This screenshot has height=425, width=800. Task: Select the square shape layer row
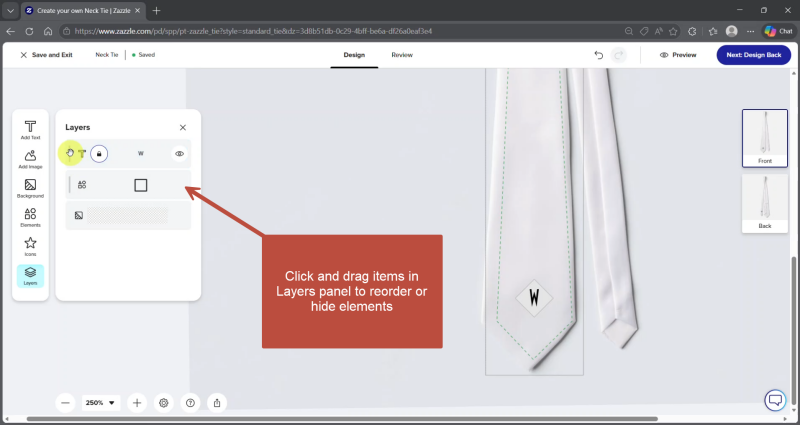point(128,185)
